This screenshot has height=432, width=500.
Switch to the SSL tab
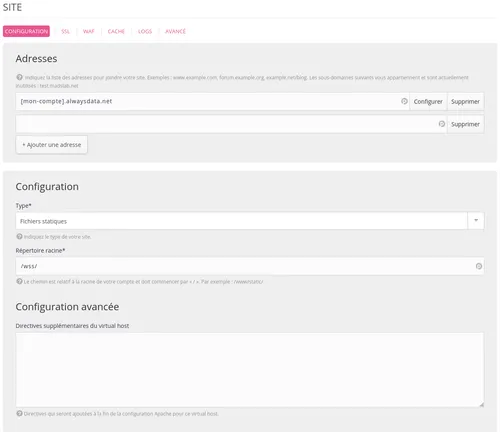click(65, 31)
